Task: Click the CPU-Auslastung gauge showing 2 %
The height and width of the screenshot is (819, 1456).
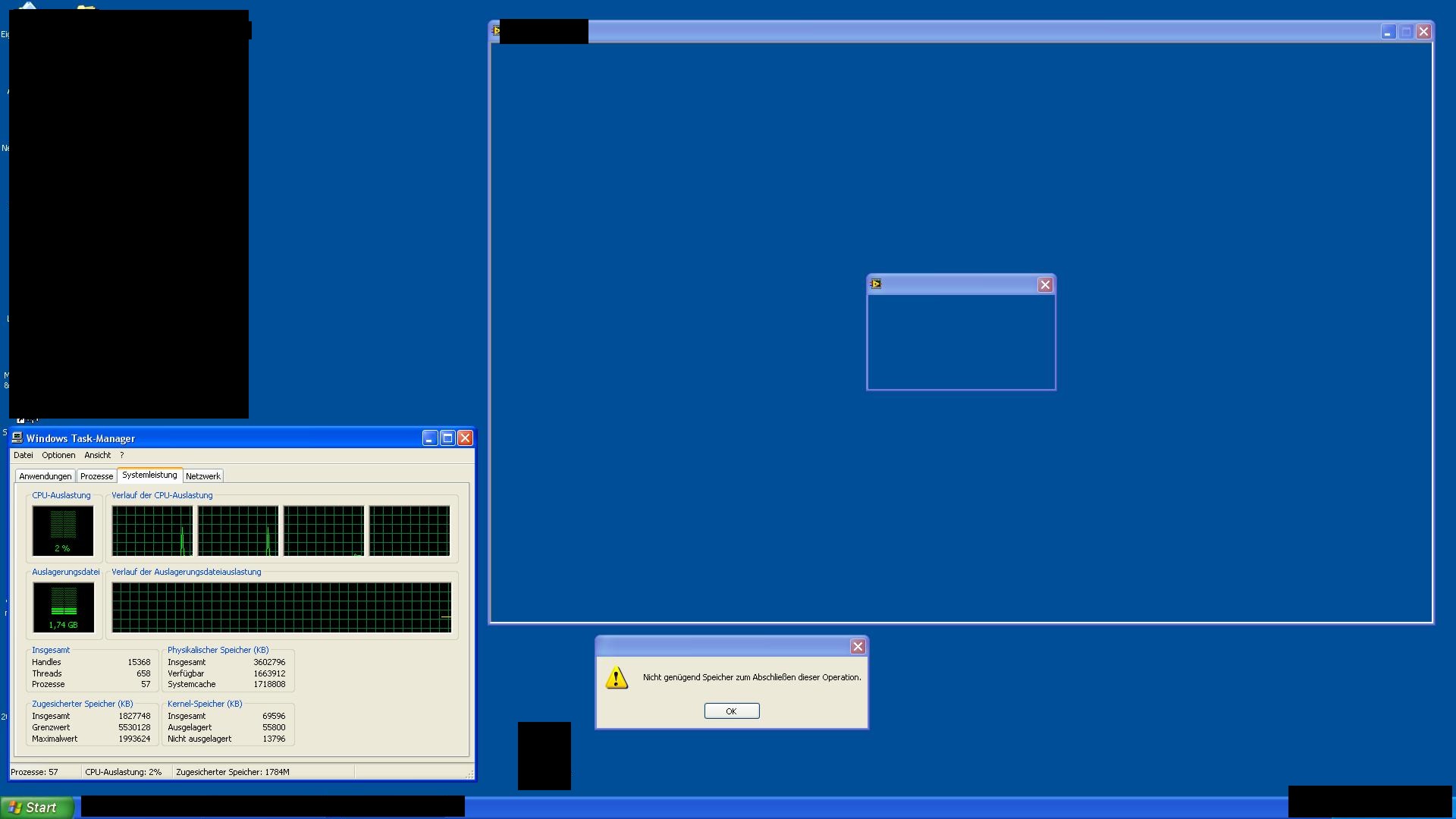Action: point(63,530)
